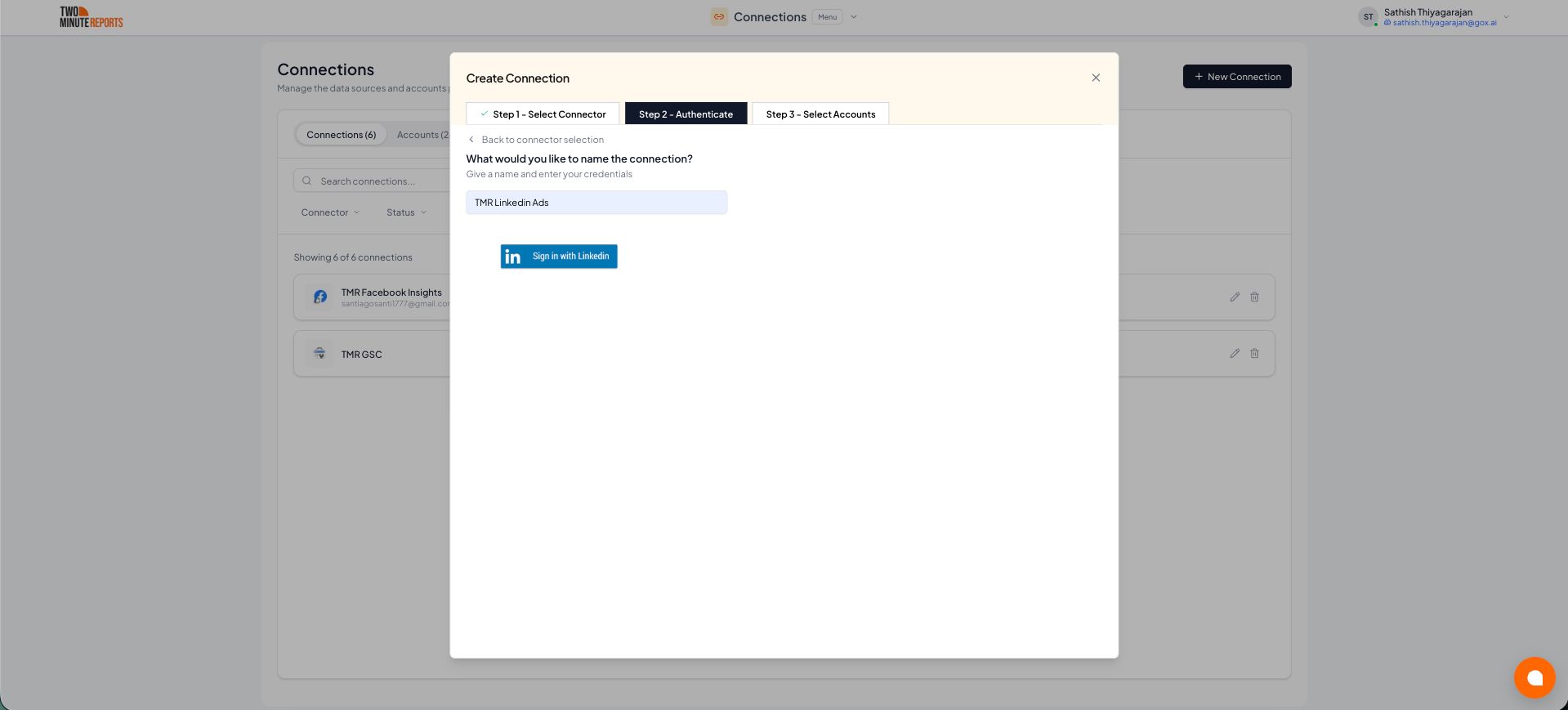
Task: Click edit pencil for TMR Facebook Insights
Action: (1235, 297)
